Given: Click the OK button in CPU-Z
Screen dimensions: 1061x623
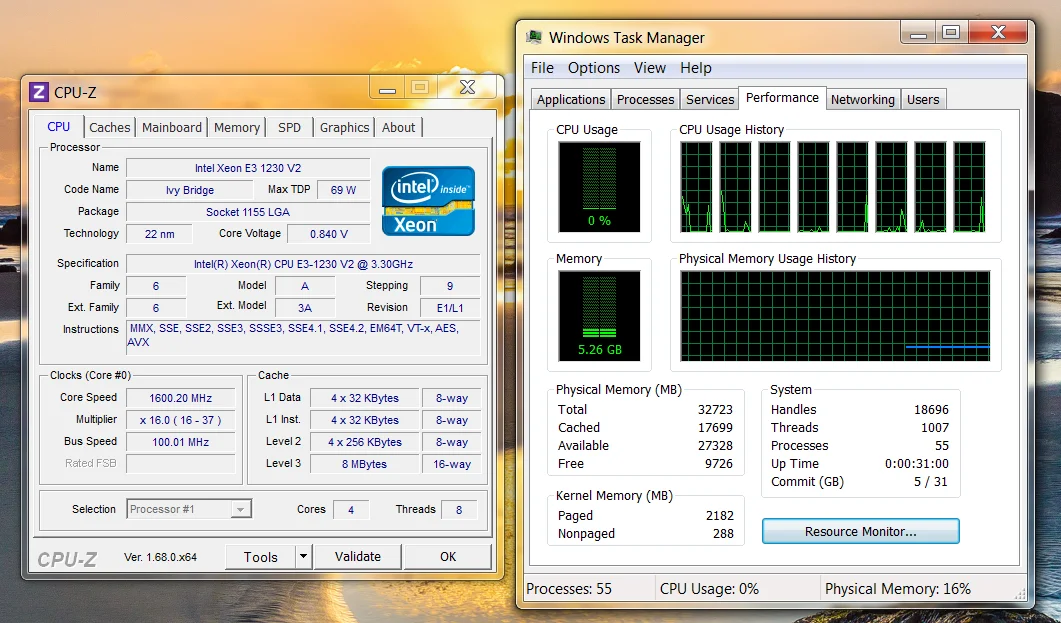Looking at the screenshot, I should pyautogui.click(x=448, y=557).
